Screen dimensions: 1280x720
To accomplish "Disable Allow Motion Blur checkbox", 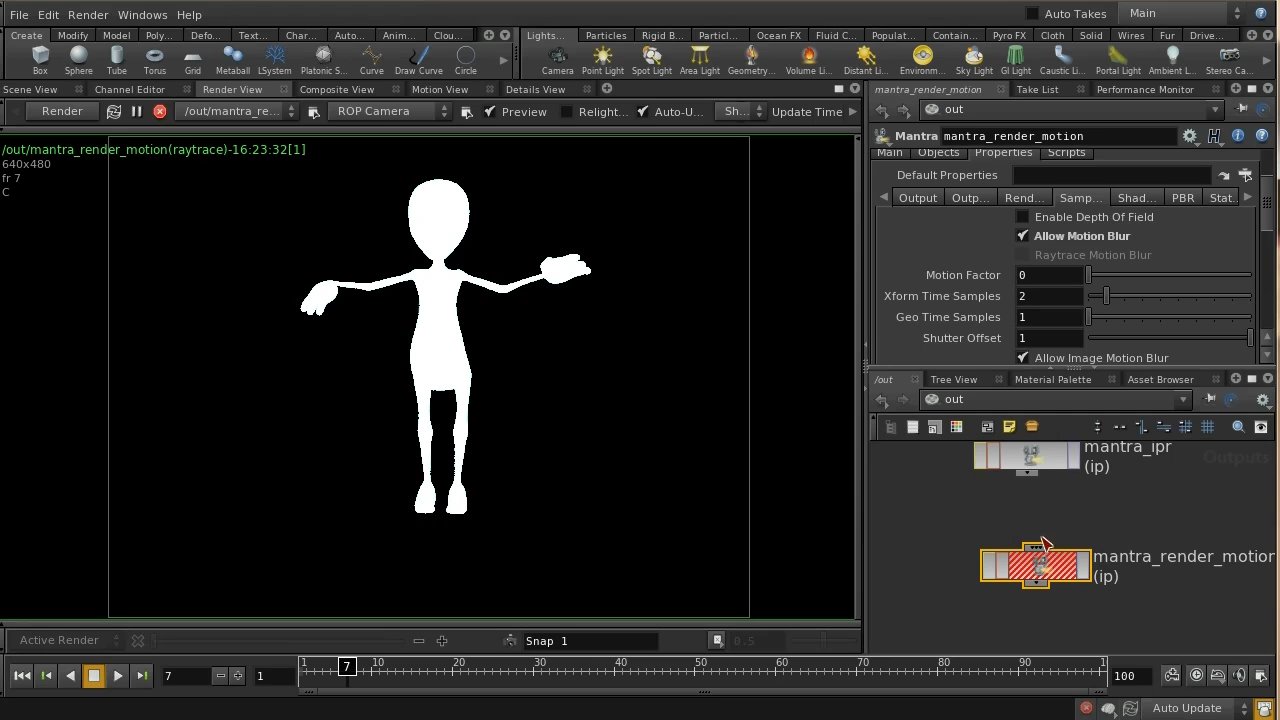I will coord(1022,236).
